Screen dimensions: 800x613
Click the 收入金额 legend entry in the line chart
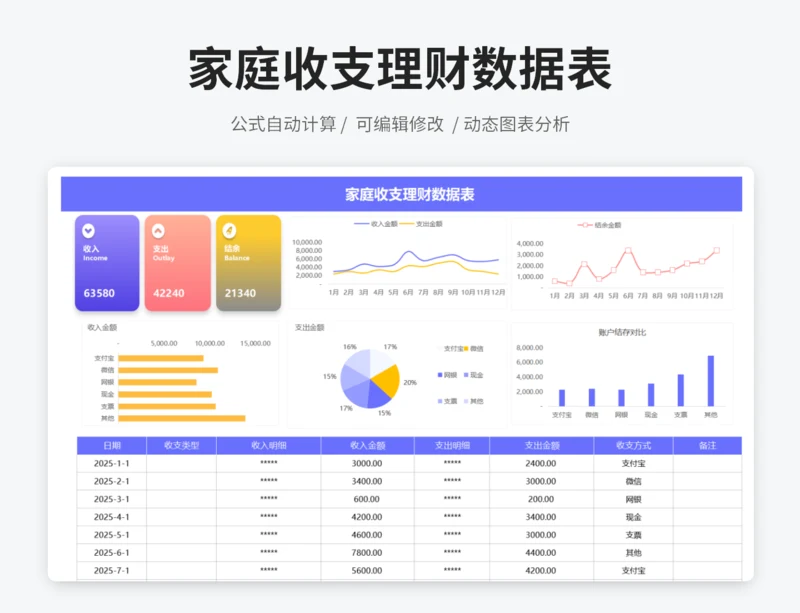tap(376, 224)
